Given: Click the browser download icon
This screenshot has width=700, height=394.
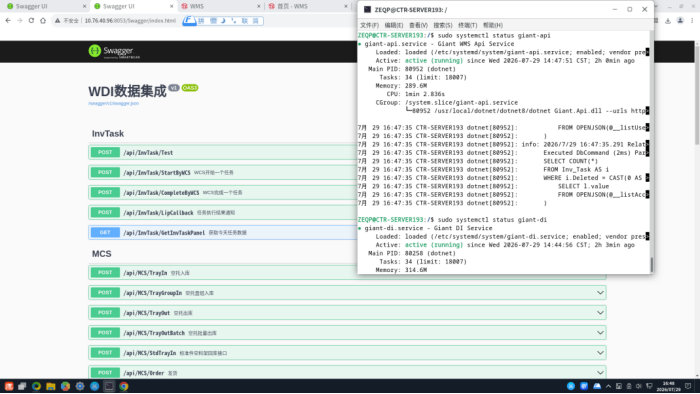Looking at the screenshot, I should coord(668,21).
